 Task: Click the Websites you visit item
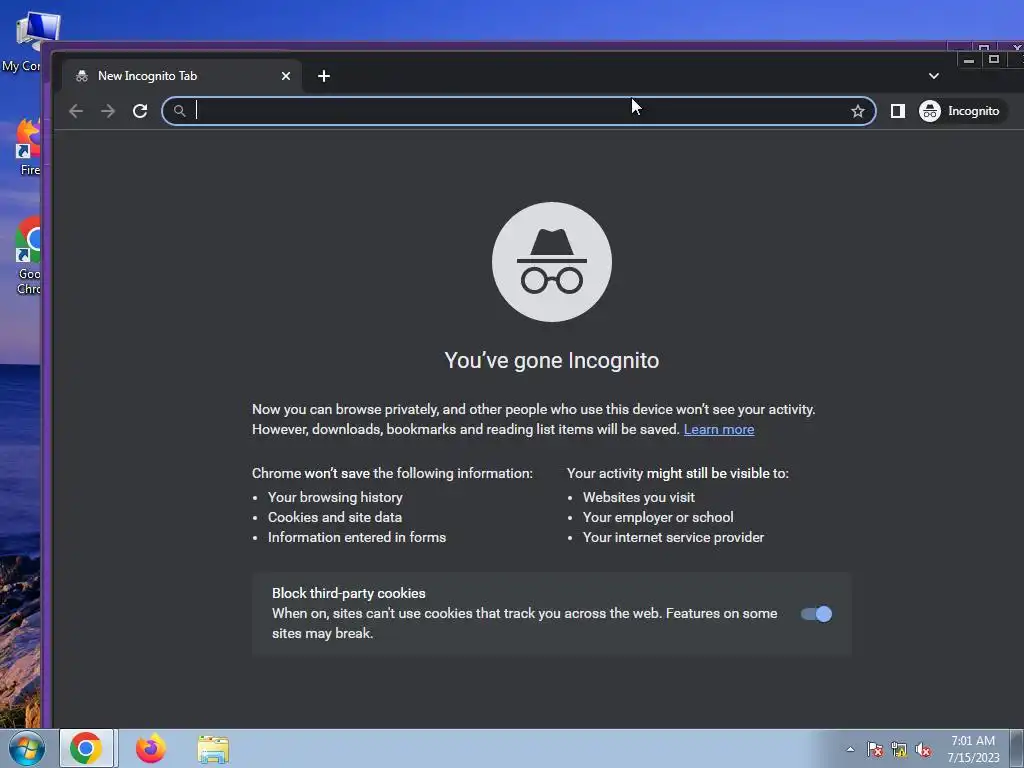pyautogui.click(x=639, y=497)
